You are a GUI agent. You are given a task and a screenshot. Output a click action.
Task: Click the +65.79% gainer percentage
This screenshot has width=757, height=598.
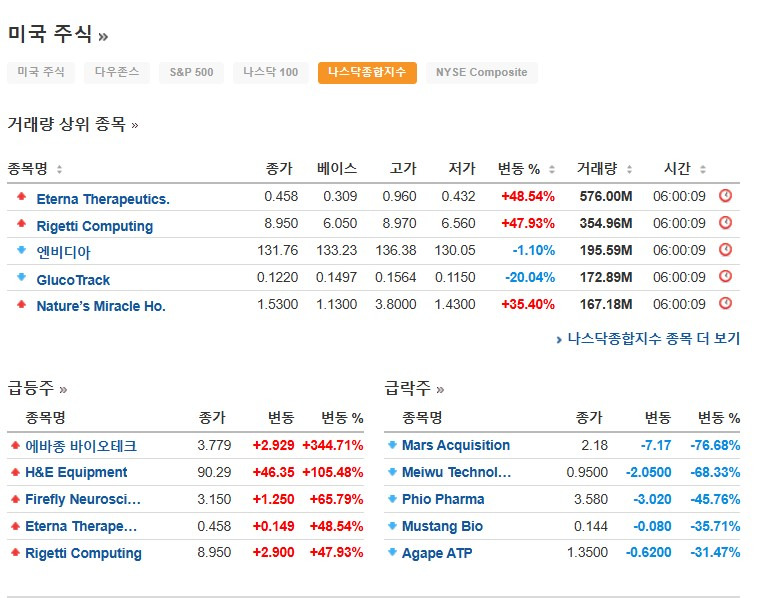pos(336,500)
